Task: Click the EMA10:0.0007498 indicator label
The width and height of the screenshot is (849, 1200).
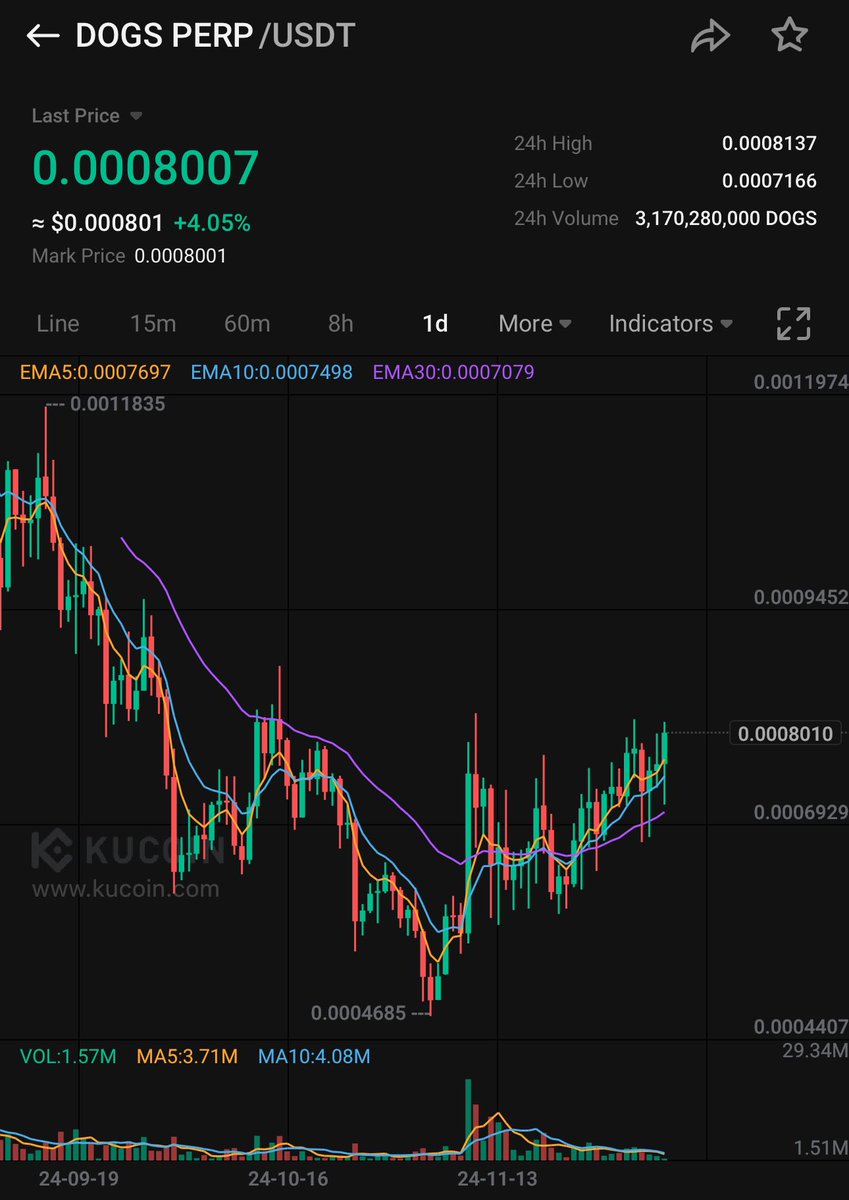Action: coord(271,372)
